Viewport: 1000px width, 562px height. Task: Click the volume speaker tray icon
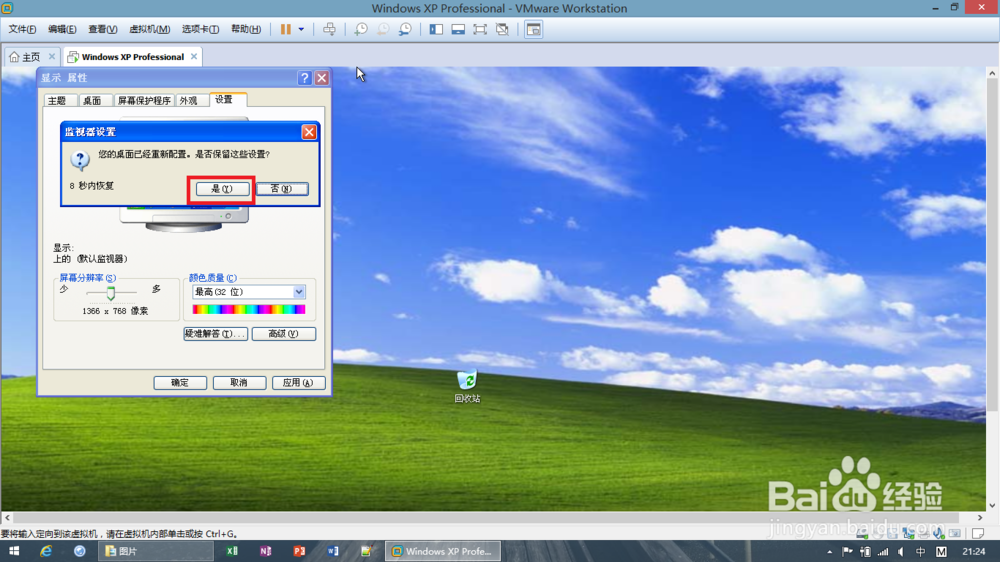point(901,552)
